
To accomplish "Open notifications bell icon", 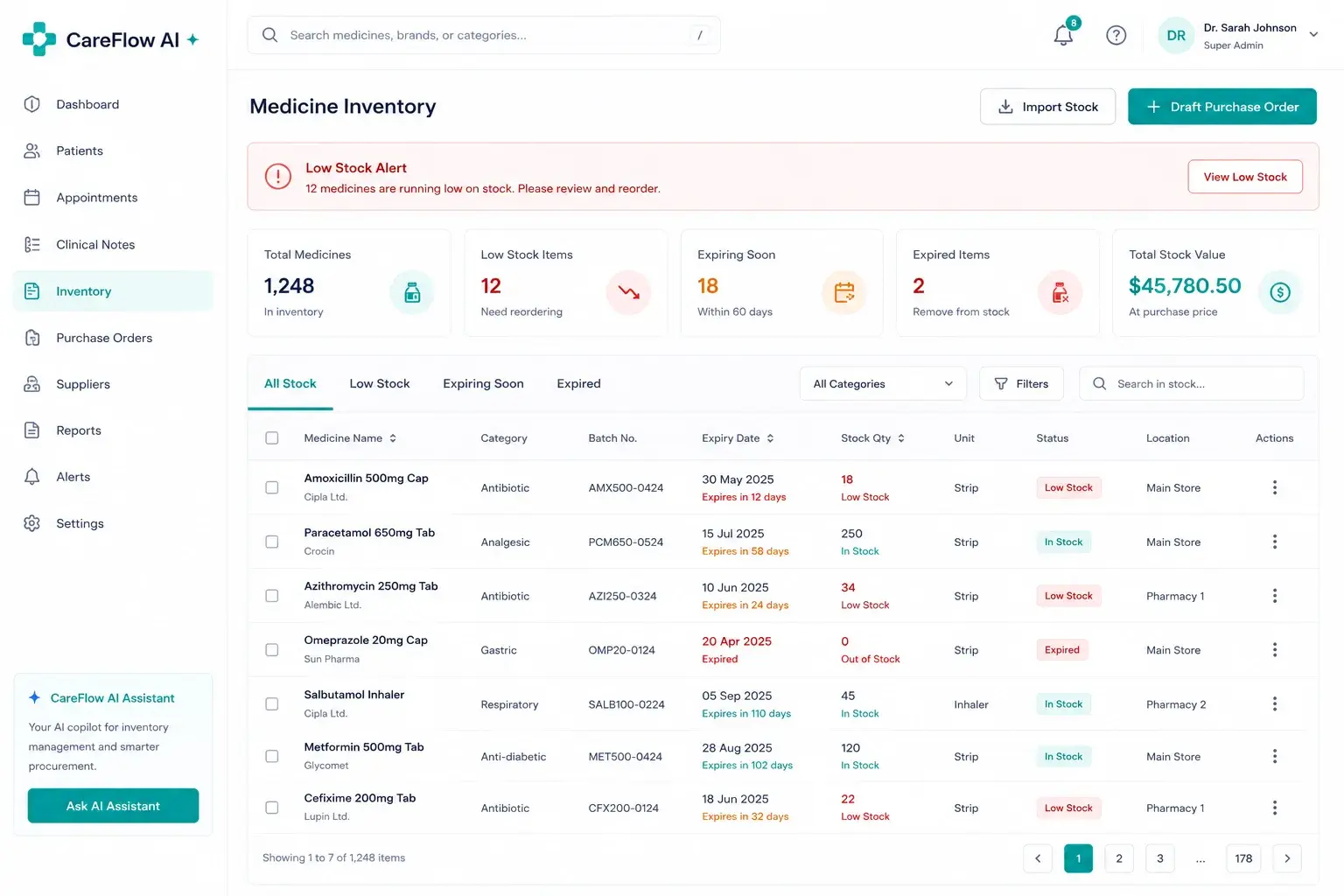I will [x=1063, y=36].
